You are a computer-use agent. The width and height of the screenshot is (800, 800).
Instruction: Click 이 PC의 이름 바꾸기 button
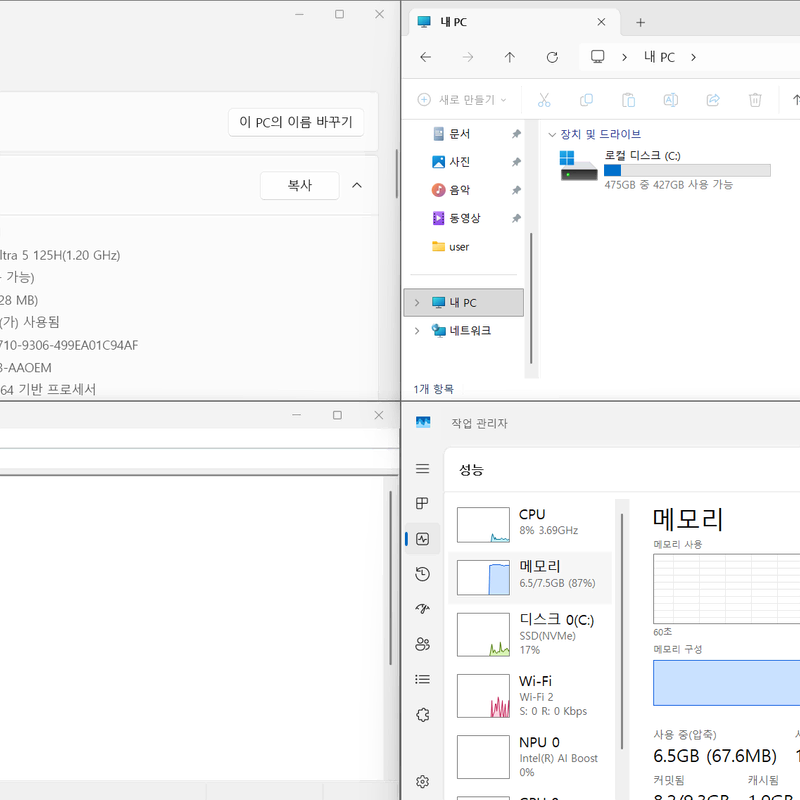[296, 122]
